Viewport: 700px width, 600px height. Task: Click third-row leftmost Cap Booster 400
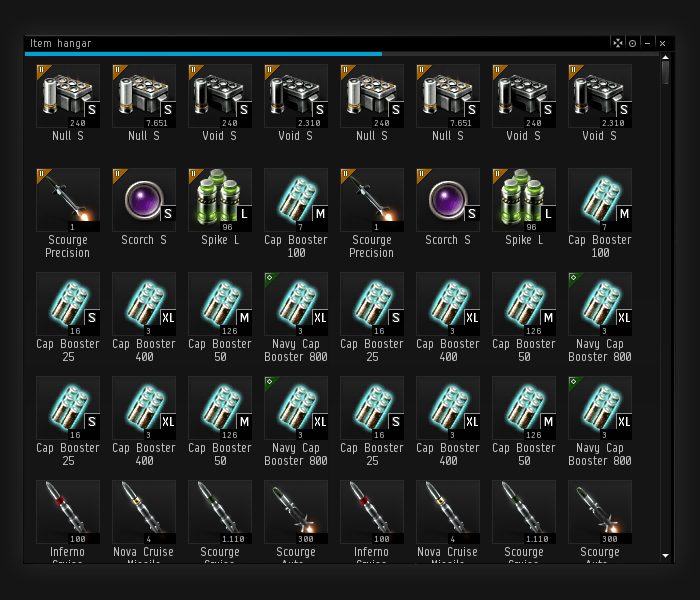point(144,304)
